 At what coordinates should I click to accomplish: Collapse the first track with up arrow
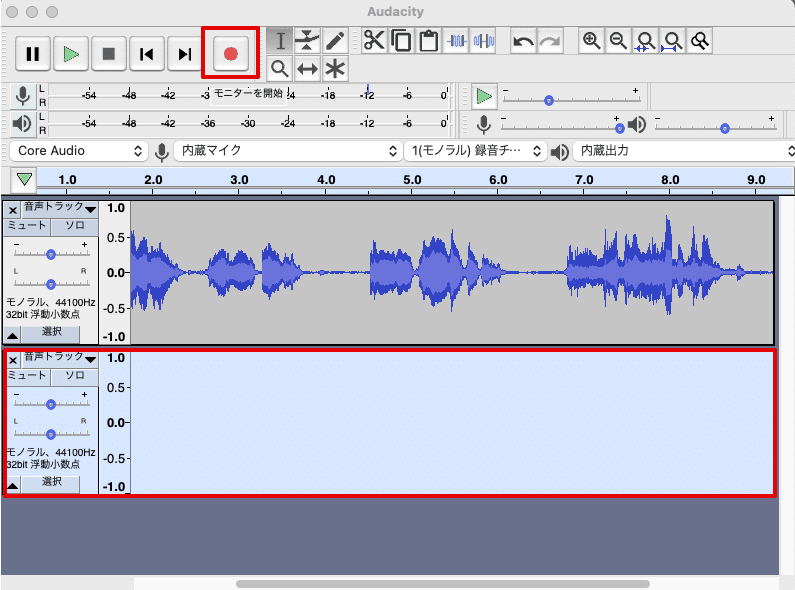(x=13, y=335)
